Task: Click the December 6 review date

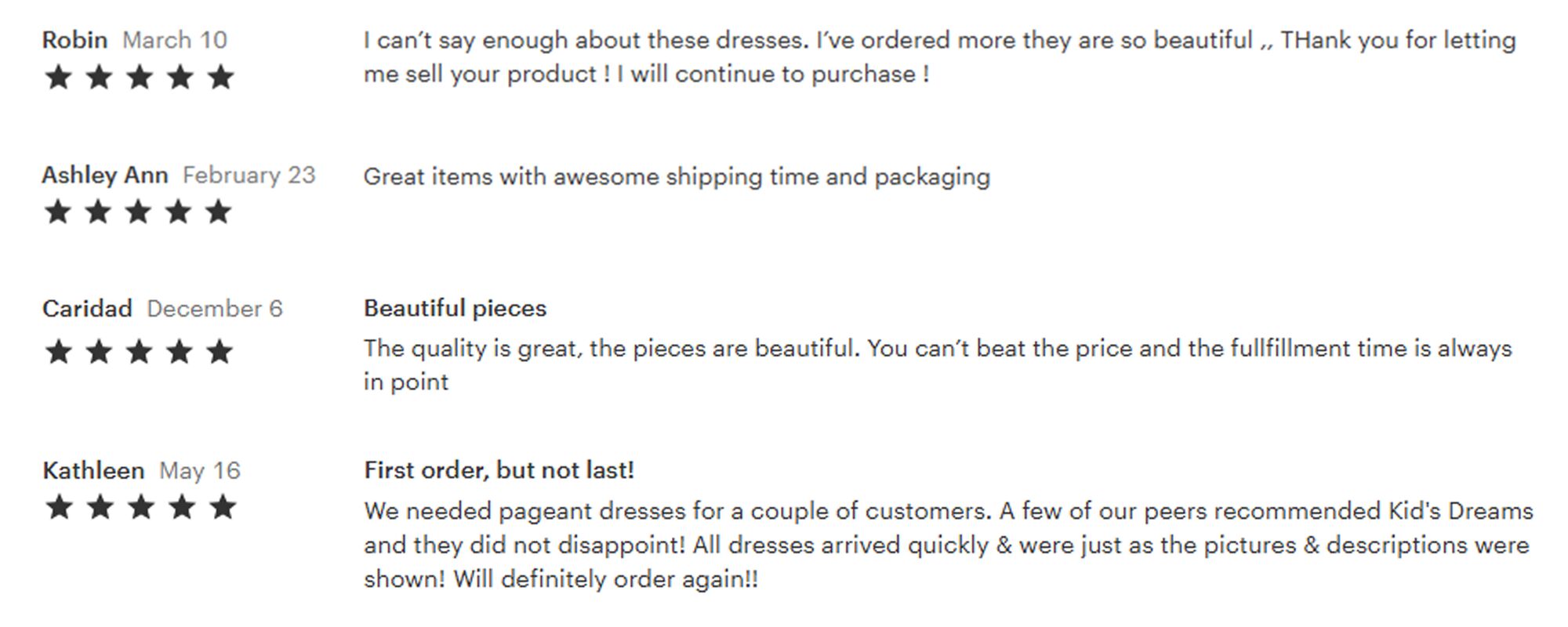Action: pyautogui.click(x=215, y=309)
